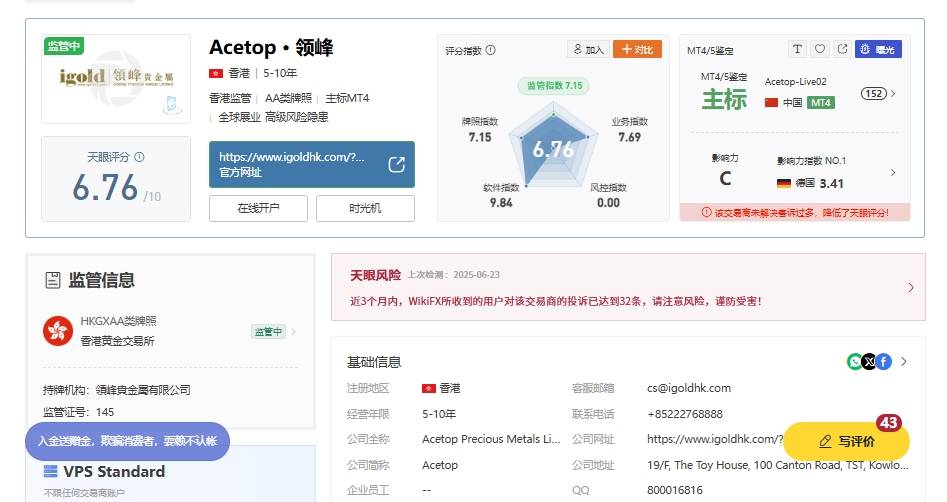This screenshot has width=947, height=502.
Task: Click the 全球展业 tag
Action: coord(239,117)
